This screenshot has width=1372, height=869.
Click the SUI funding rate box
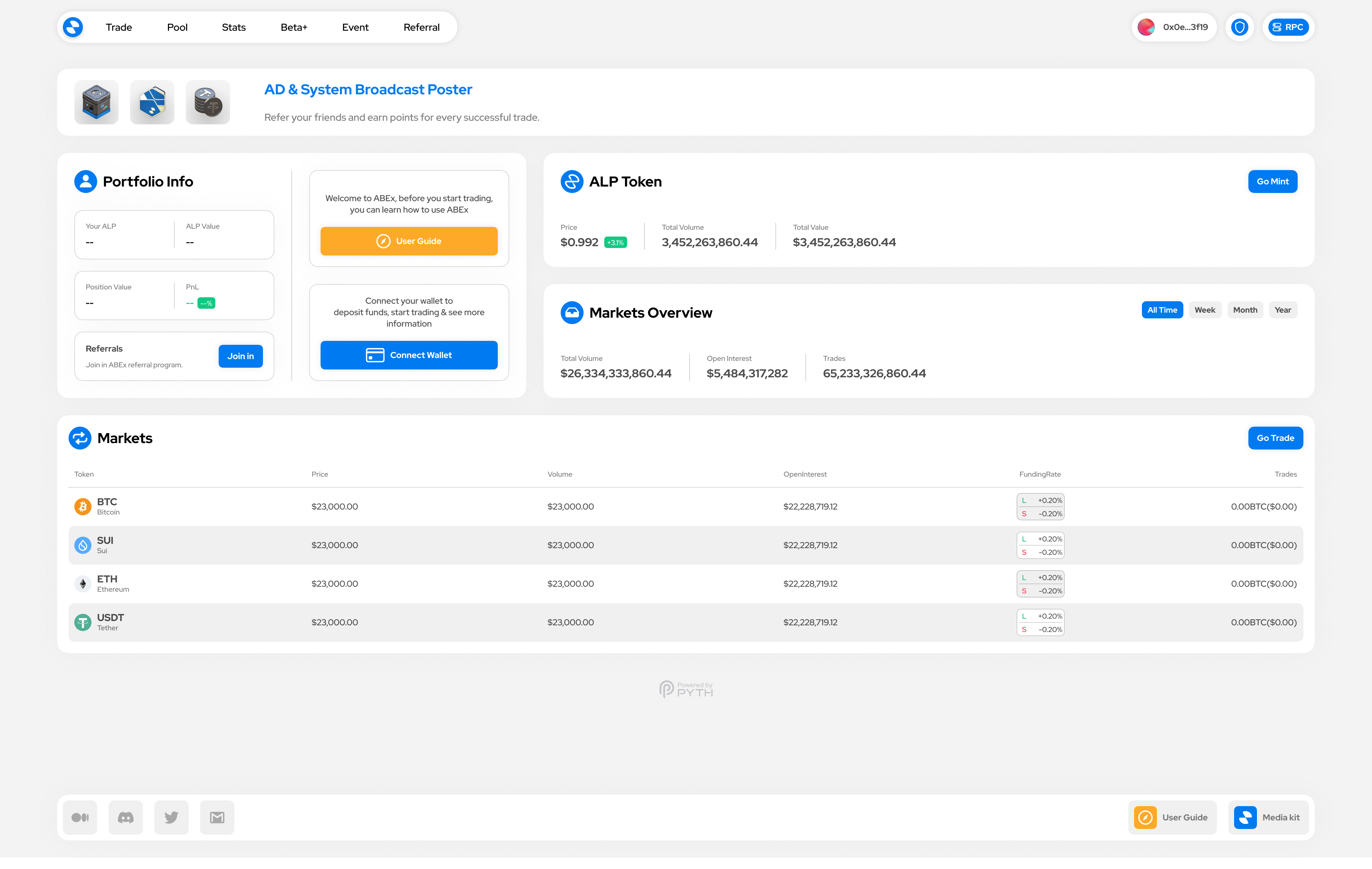click(1040, 545)
